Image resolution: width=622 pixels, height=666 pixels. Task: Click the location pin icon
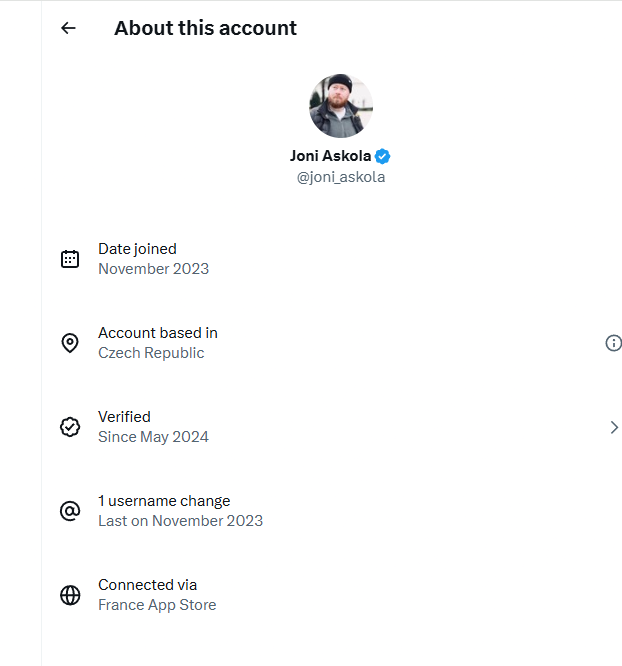pos(70,343)
